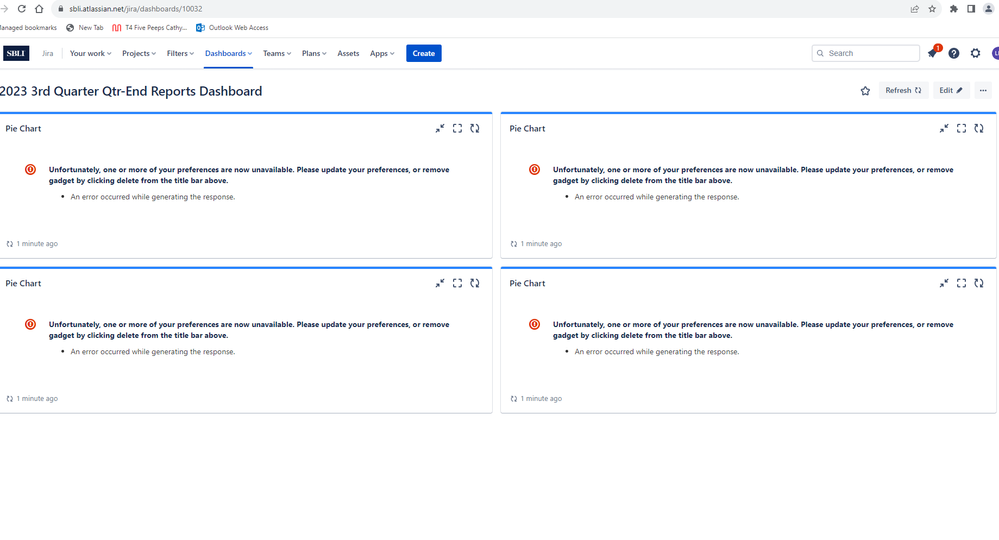Click the top-right gadget Pie Chart title

528,129
